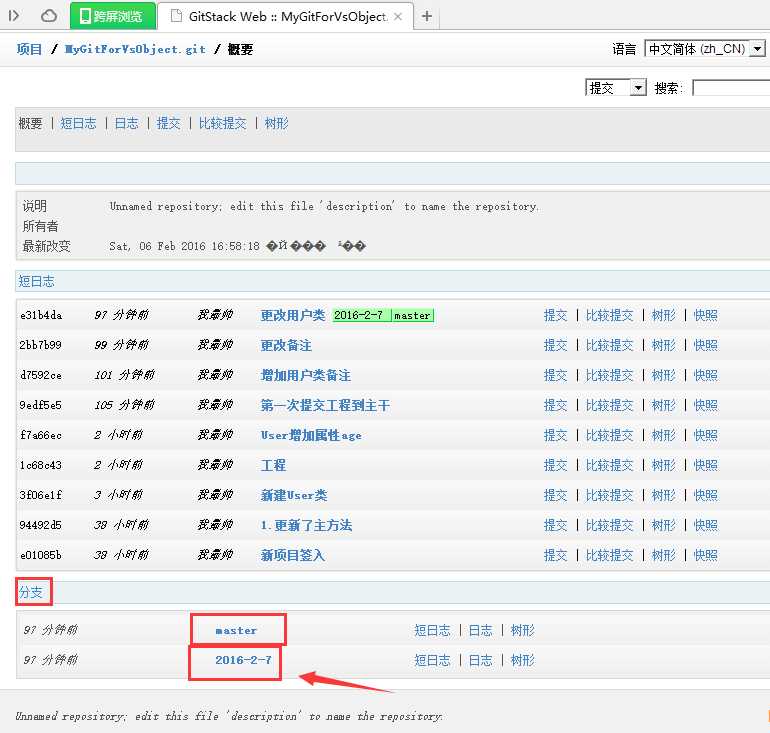Open the master branch link
The image size is (770, 733).
point(236,630)
